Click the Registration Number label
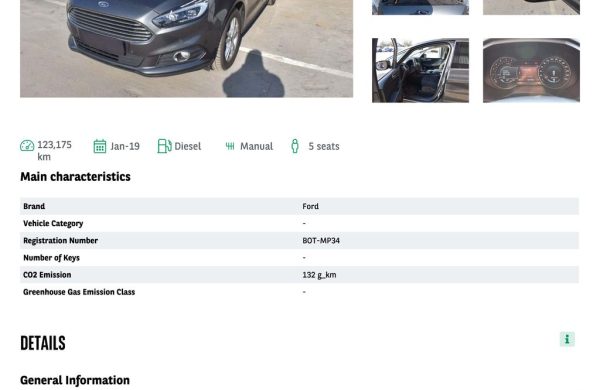Viewport: 600px width, 390px height. pos(60,241)
